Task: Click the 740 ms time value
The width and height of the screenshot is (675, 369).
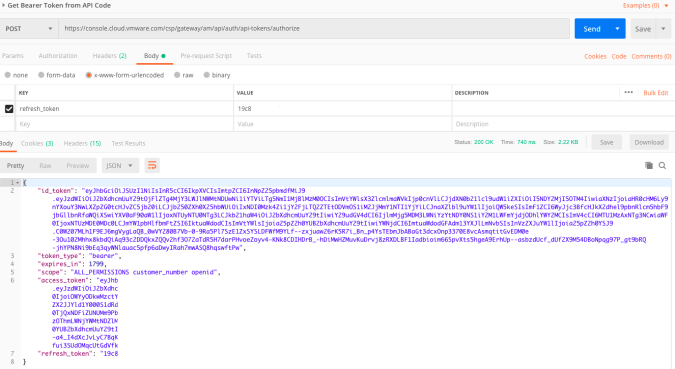Action: pyautogui.click(x=526, y=142)
